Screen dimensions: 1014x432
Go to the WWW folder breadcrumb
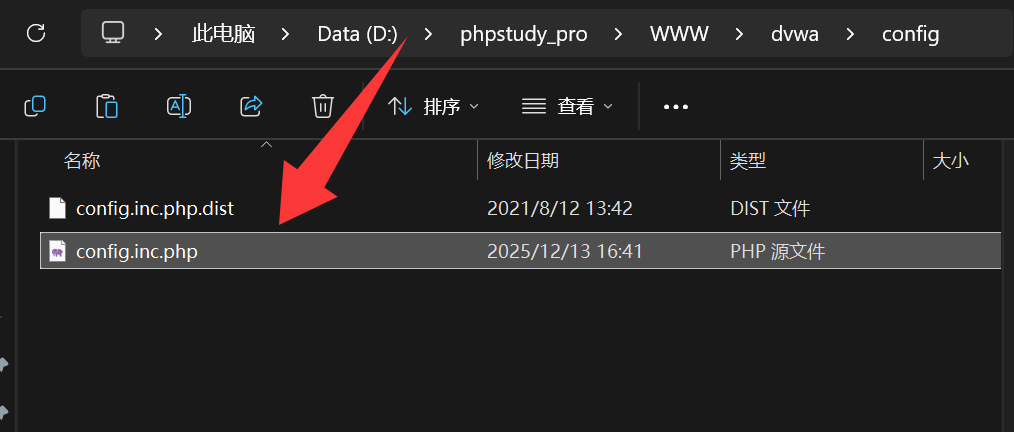(679, 34)
